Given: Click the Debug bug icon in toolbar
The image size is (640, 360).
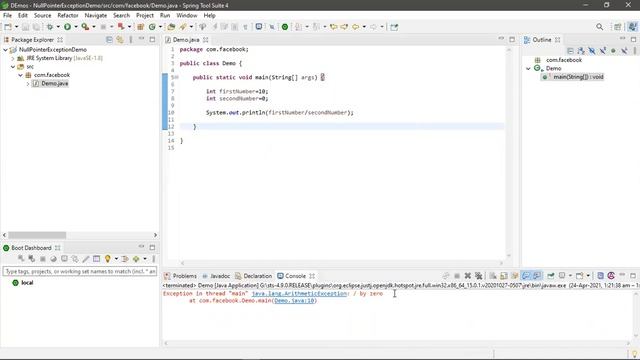Looking at the screenshot, I should click(x=50, y=27).
